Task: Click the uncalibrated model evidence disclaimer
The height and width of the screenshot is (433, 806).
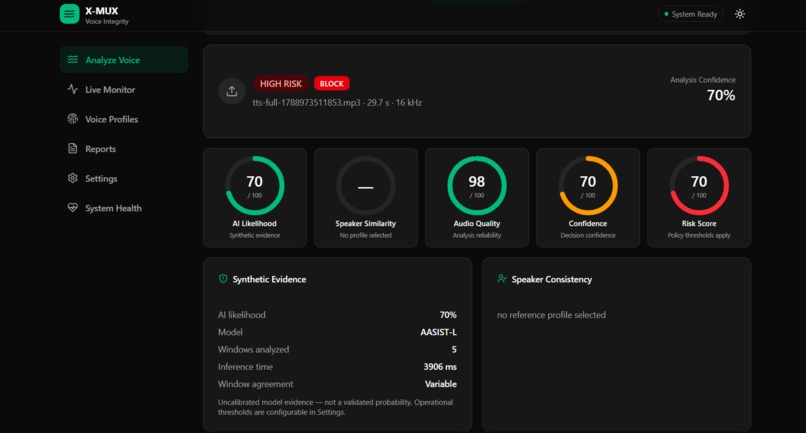Action: 335,407
